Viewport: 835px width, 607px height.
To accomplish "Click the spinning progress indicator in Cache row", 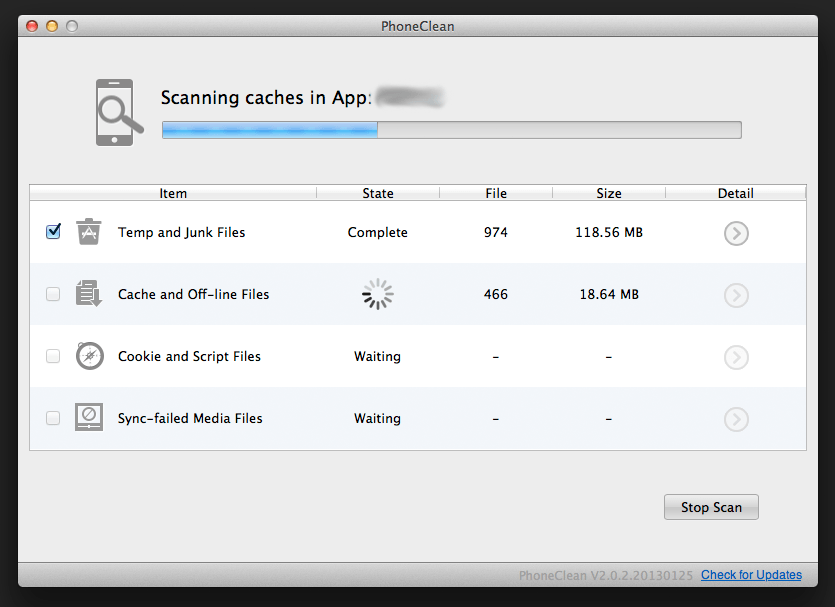I will tap(378, 294).
